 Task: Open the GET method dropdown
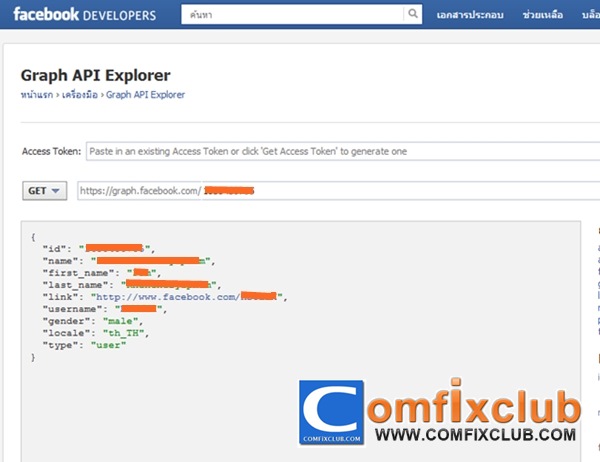tap(44, 191)
